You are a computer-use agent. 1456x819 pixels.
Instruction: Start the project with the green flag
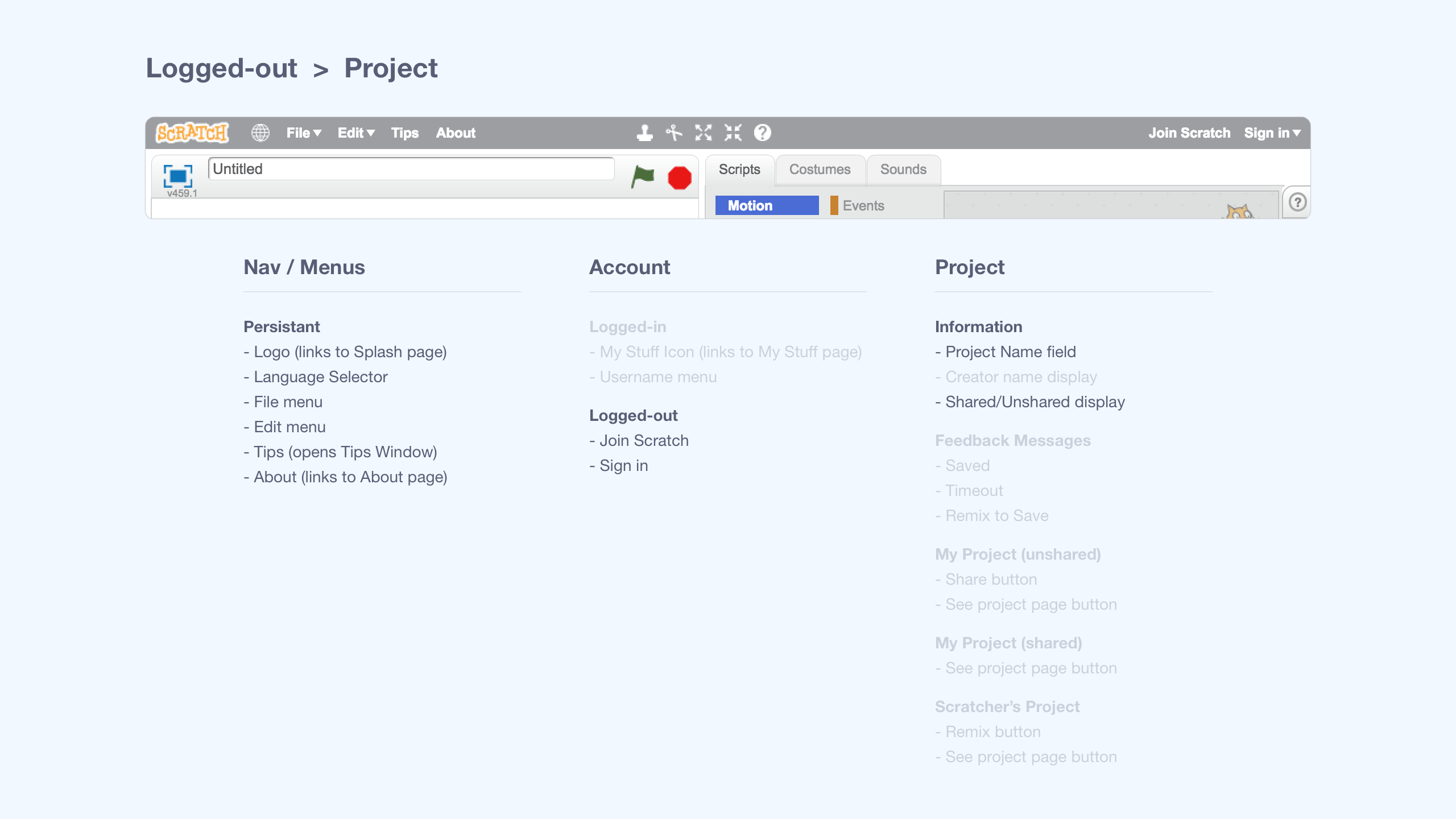(x=643, y=177)
